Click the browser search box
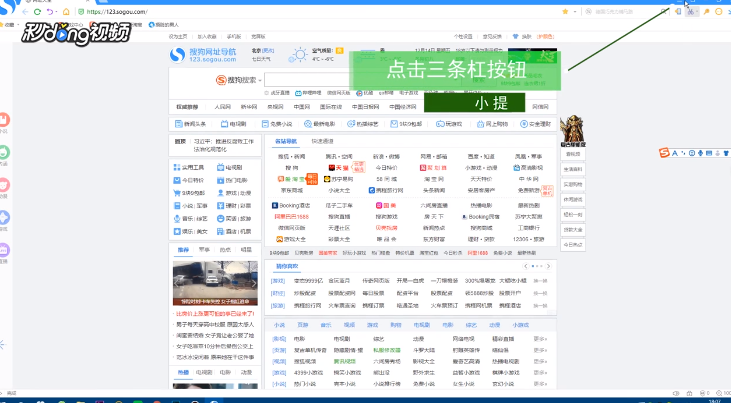This screenshot has width=731, height=403. [626, 12]
